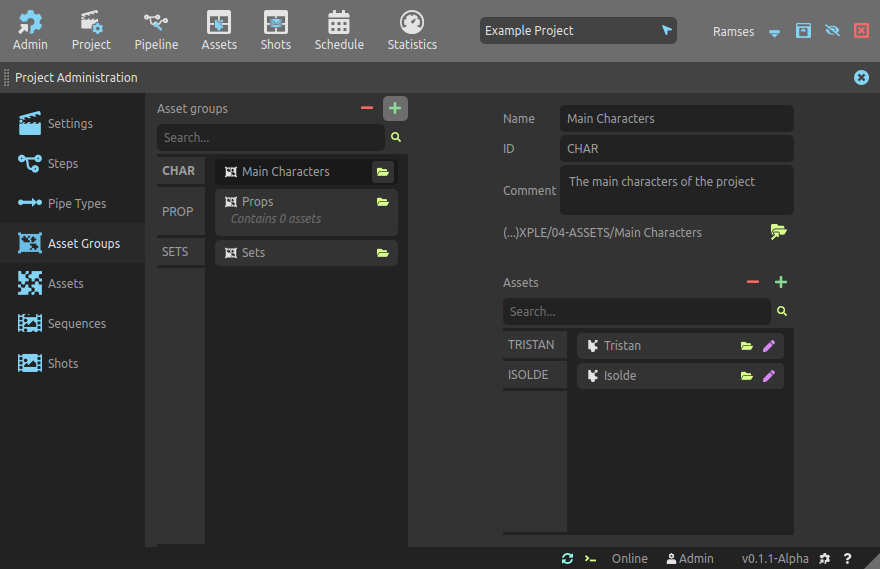Switch to the Steps admin tab
Viewport: 880px width, 569px height.
62,163
